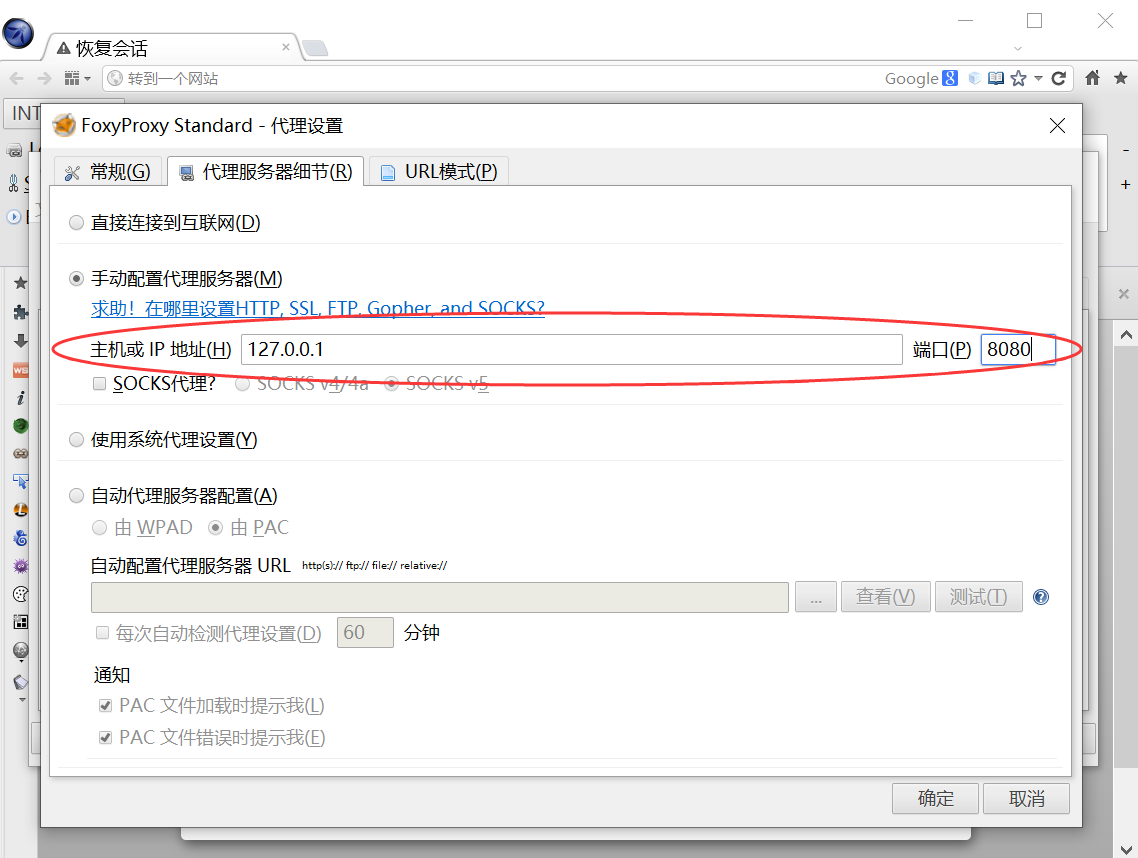The image size is (1138, 858).
Task: Click the browser forward arrow
Action: [44, 78]
